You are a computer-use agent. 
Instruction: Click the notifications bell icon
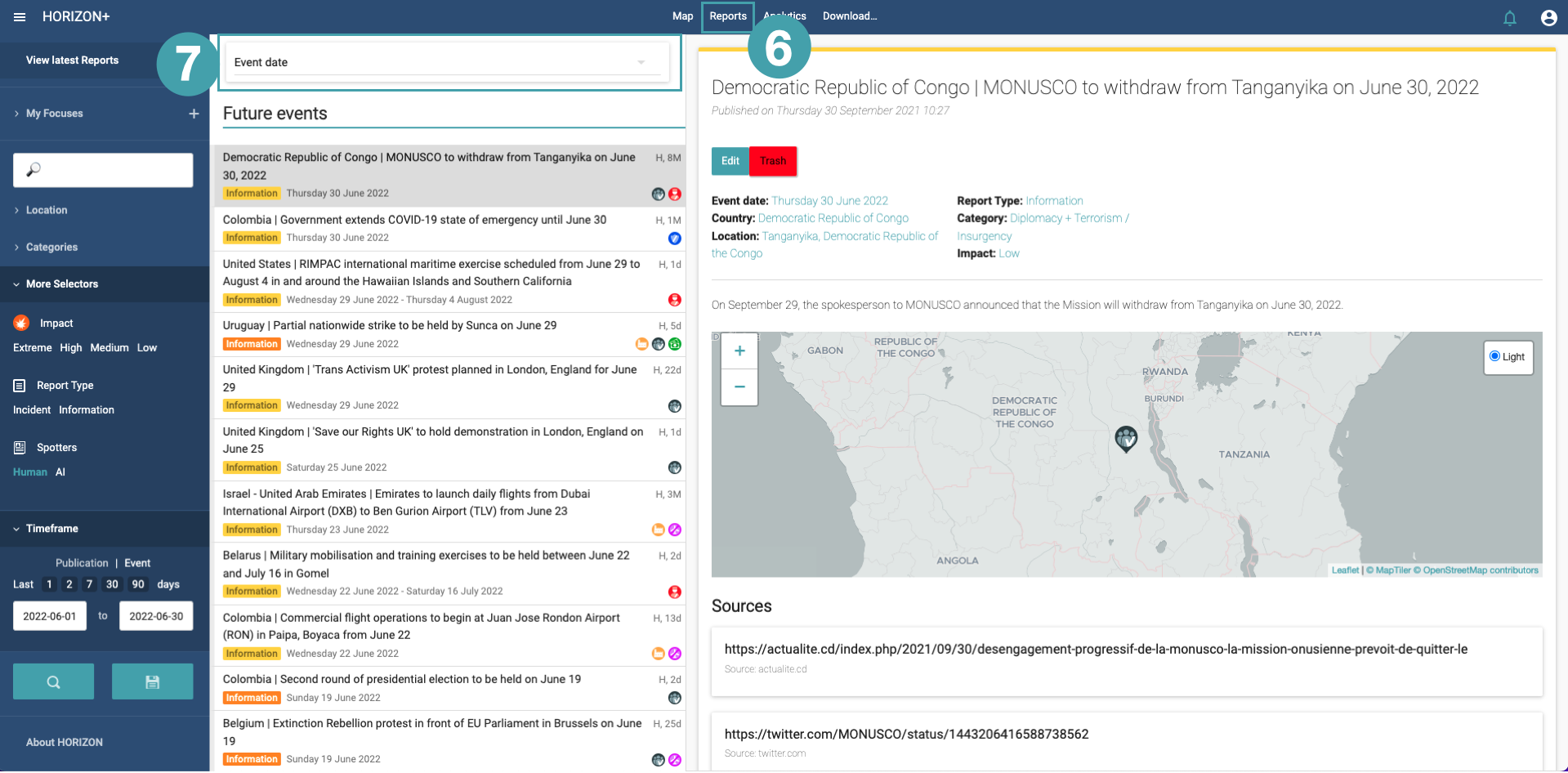(1509, 18)
